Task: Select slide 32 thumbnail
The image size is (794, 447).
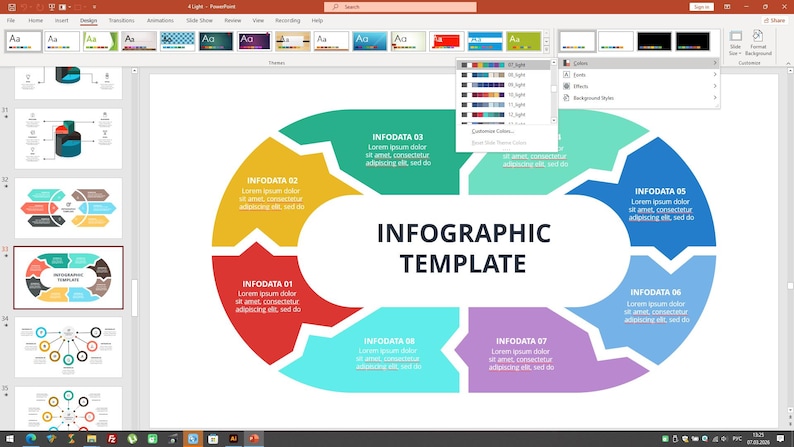Action: 68,208
